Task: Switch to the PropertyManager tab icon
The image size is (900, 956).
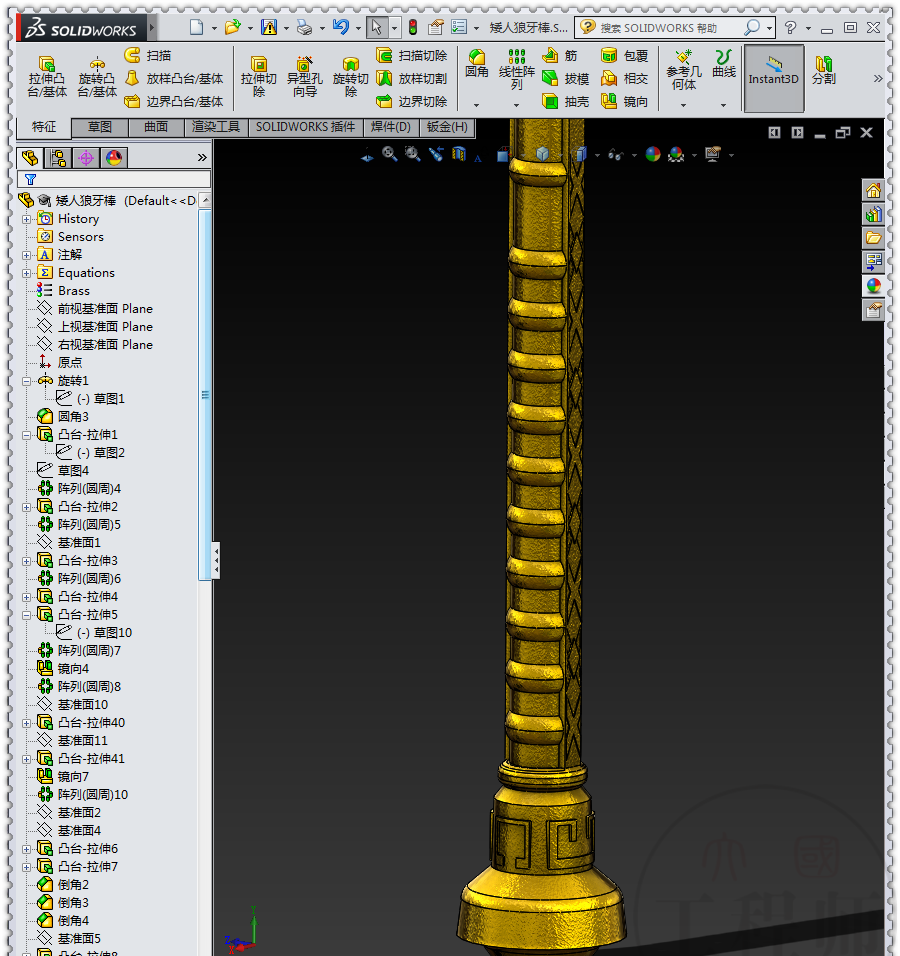Action: [58, 158]
